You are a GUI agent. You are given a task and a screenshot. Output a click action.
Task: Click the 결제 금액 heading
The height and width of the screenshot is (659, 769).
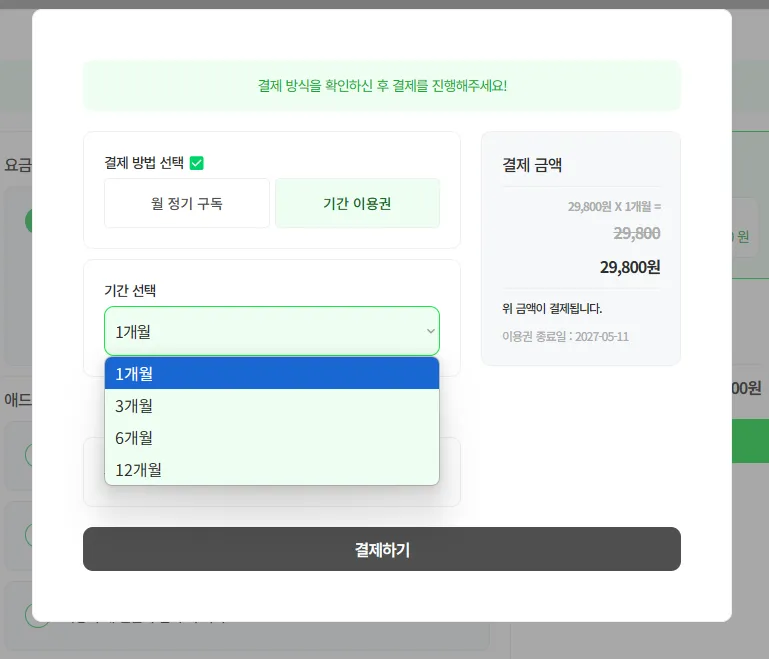532,165
